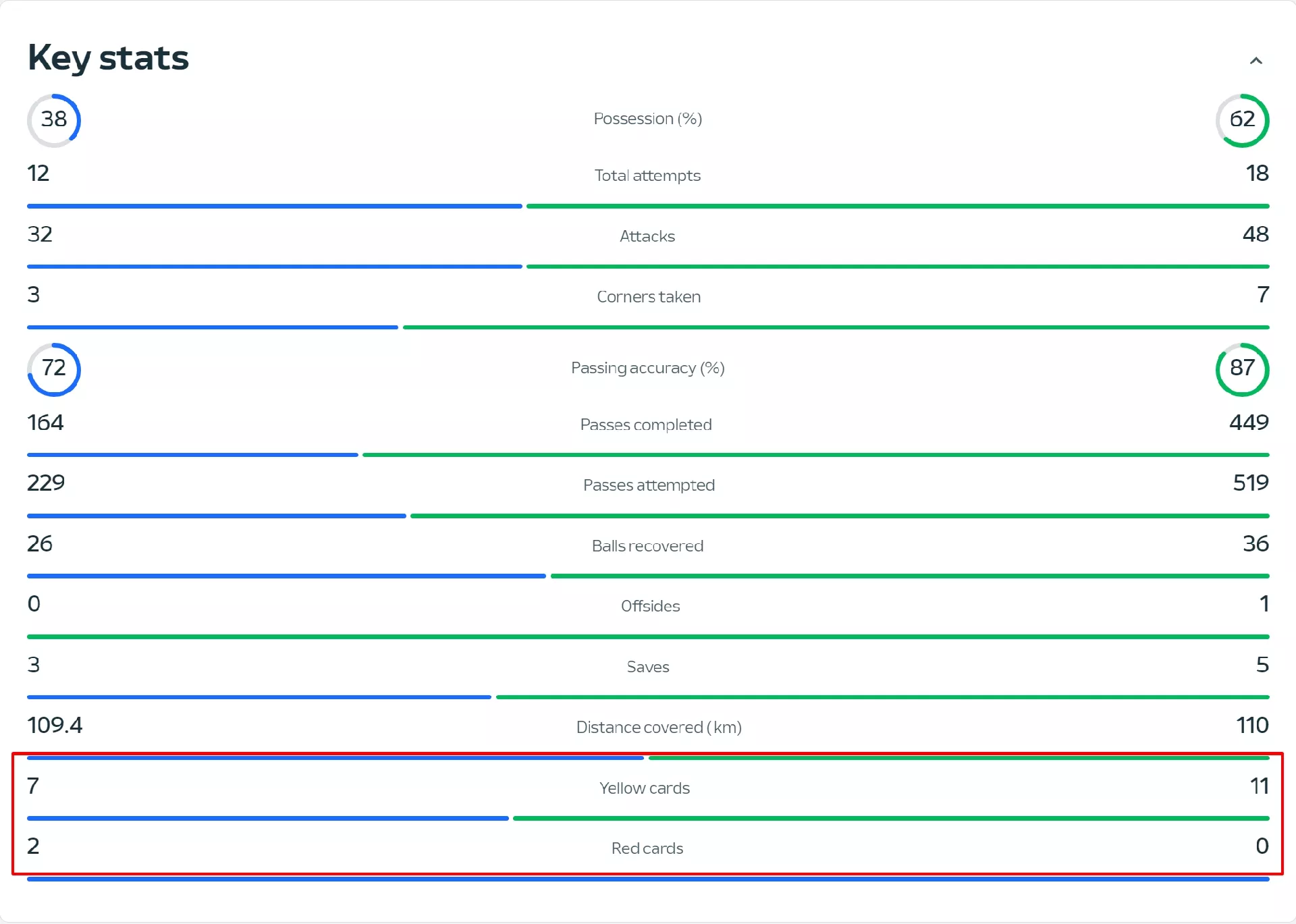Click the green Offsides bar

pos(648,636)
